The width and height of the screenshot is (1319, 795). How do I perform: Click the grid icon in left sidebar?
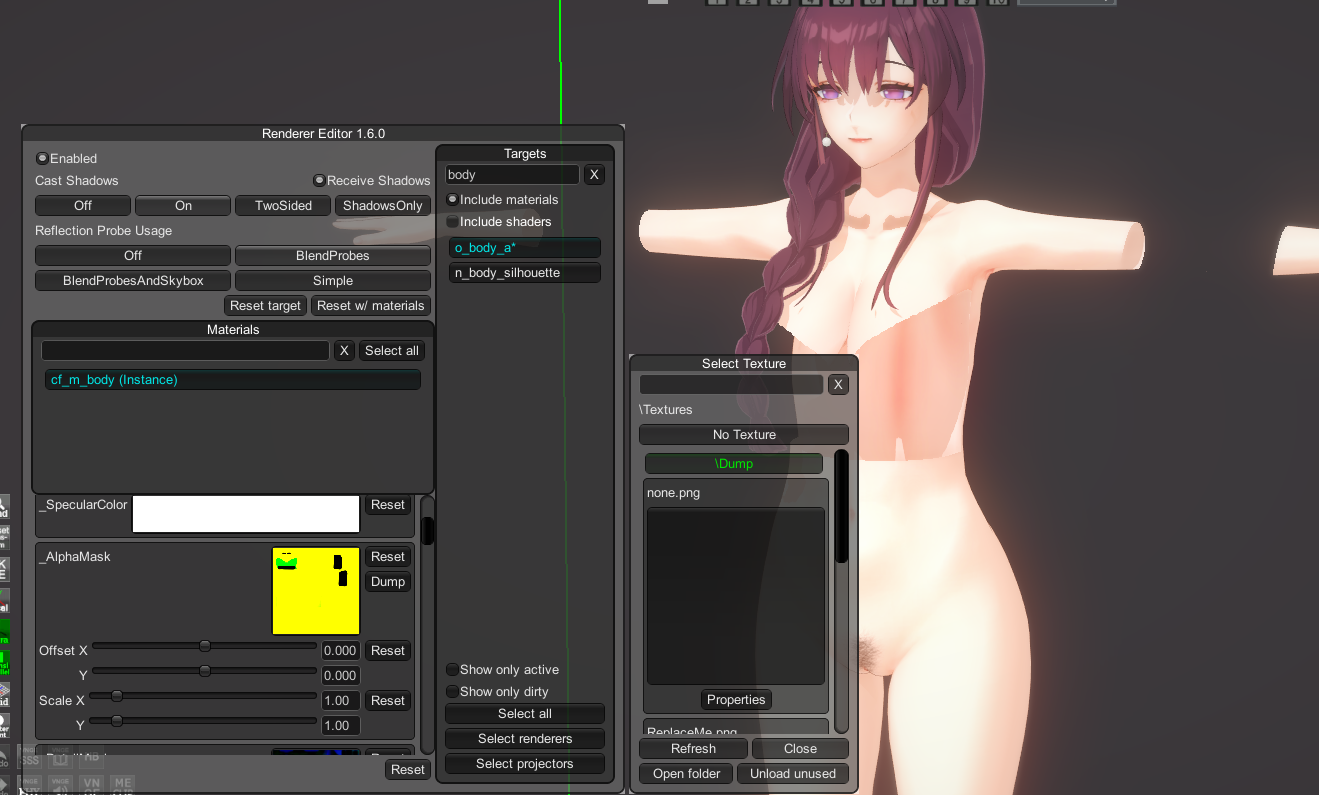click(x=4, y=692)
